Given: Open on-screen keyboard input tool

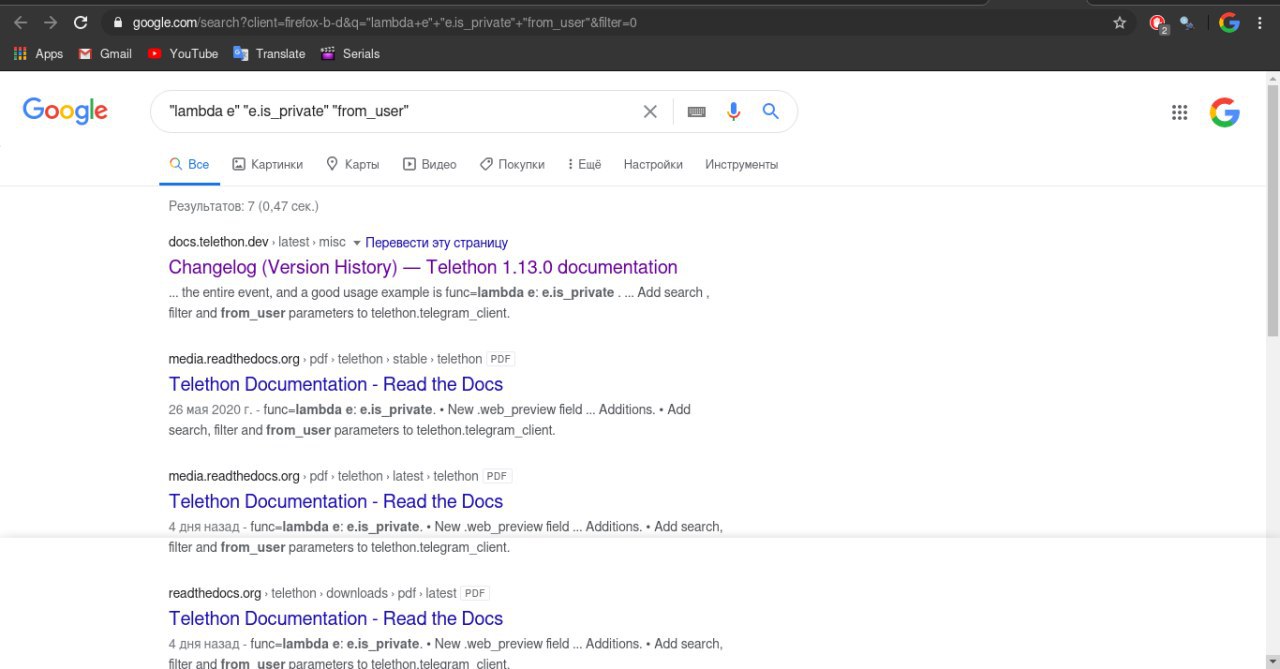Looking at the screenshot, I should point(697,111).
